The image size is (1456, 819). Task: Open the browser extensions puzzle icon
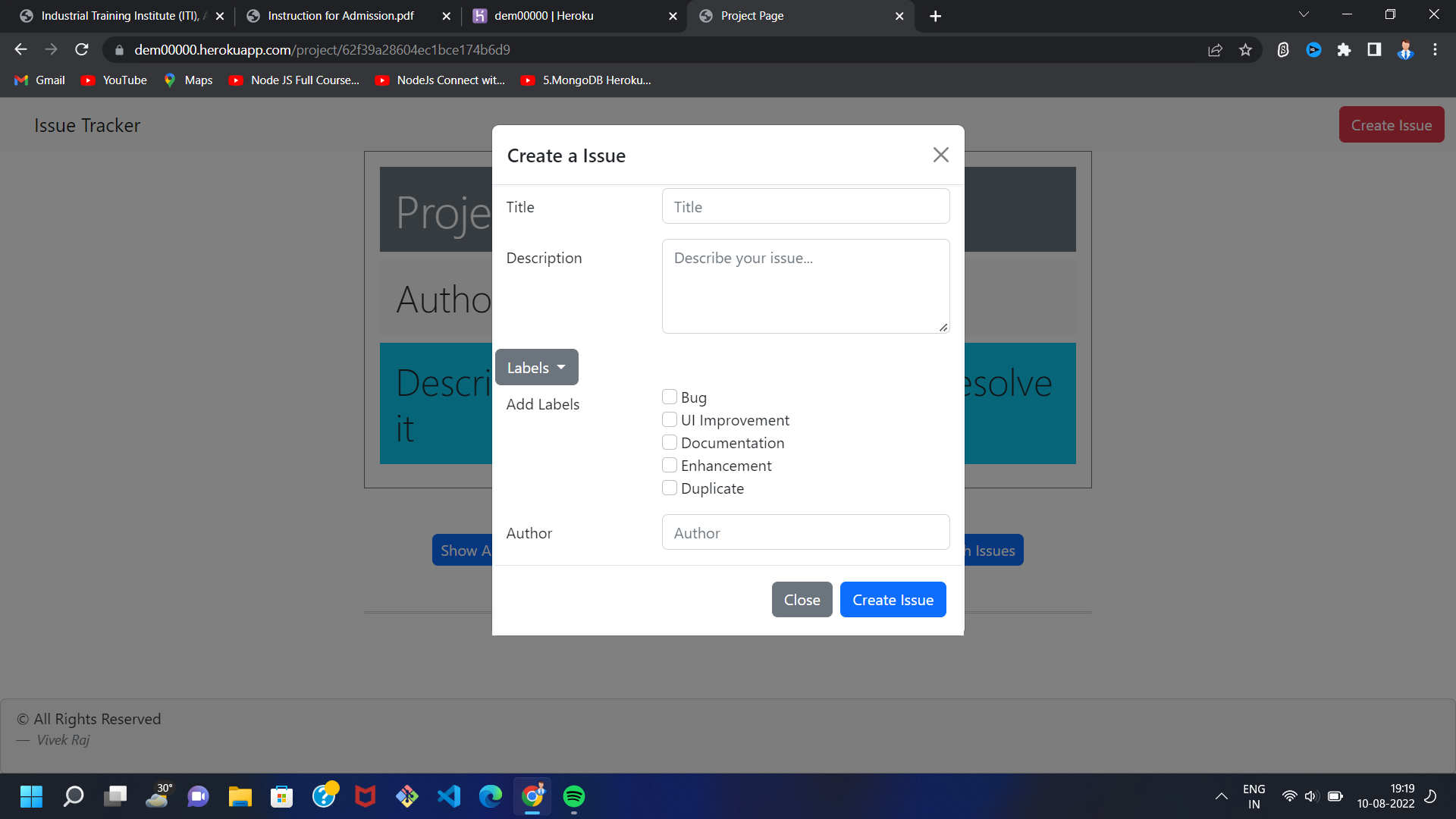1345,49
